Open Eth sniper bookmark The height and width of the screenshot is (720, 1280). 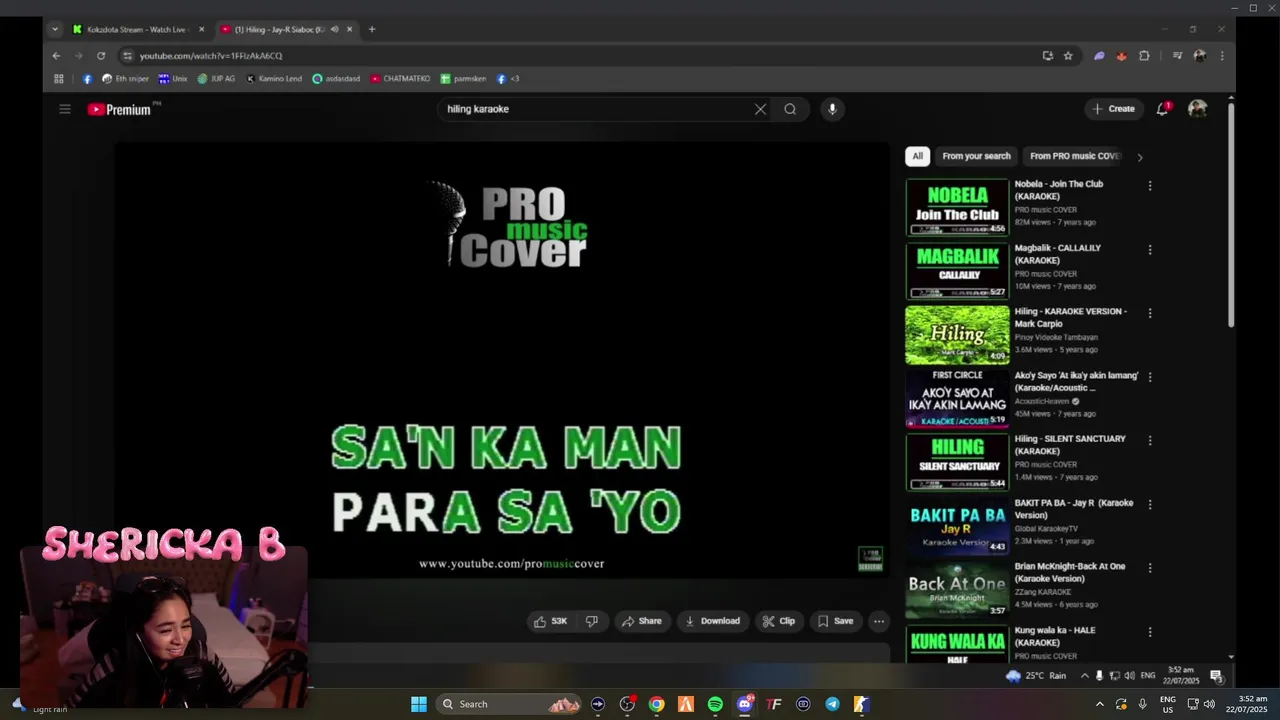[126, 79]
